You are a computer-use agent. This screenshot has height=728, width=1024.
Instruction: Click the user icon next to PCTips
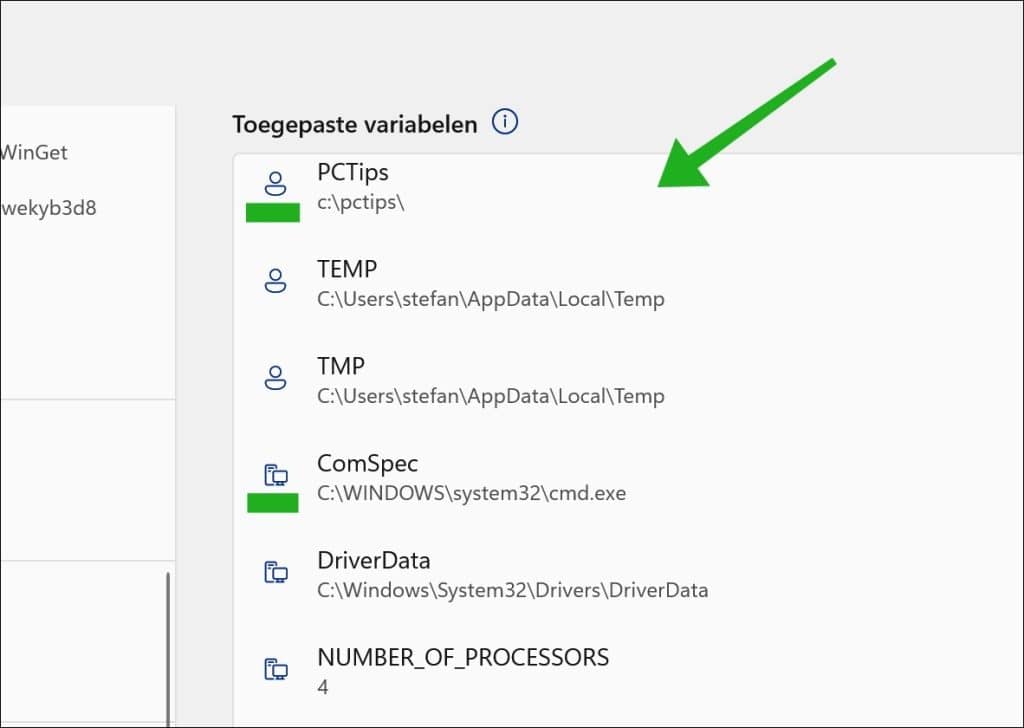275,184
